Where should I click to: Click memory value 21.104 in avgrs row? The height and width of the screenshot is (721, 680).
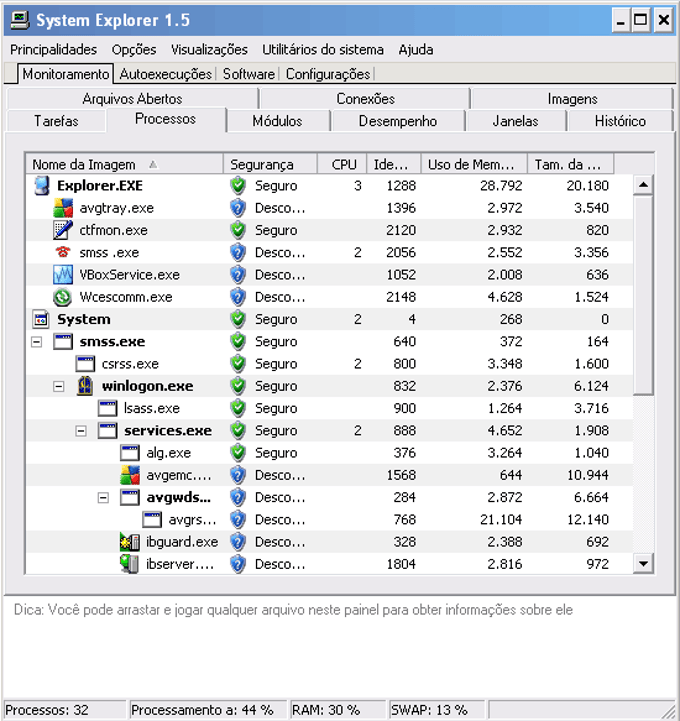(x=501, y=520)
